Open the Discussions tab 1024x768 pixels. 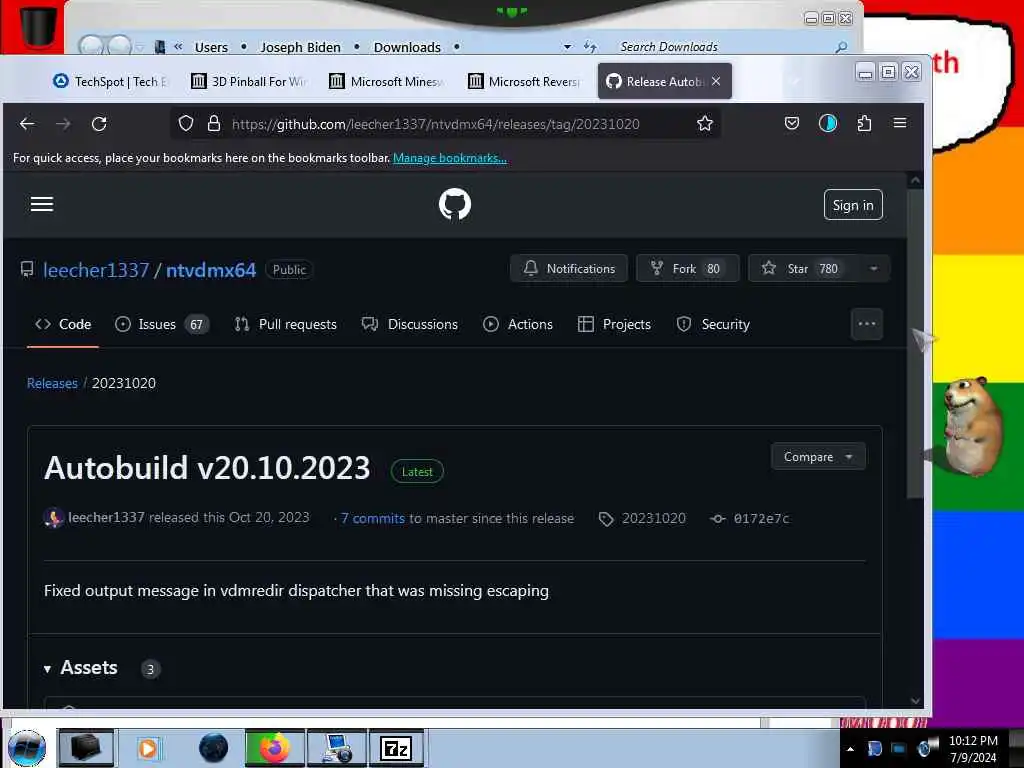coord(410,325)
